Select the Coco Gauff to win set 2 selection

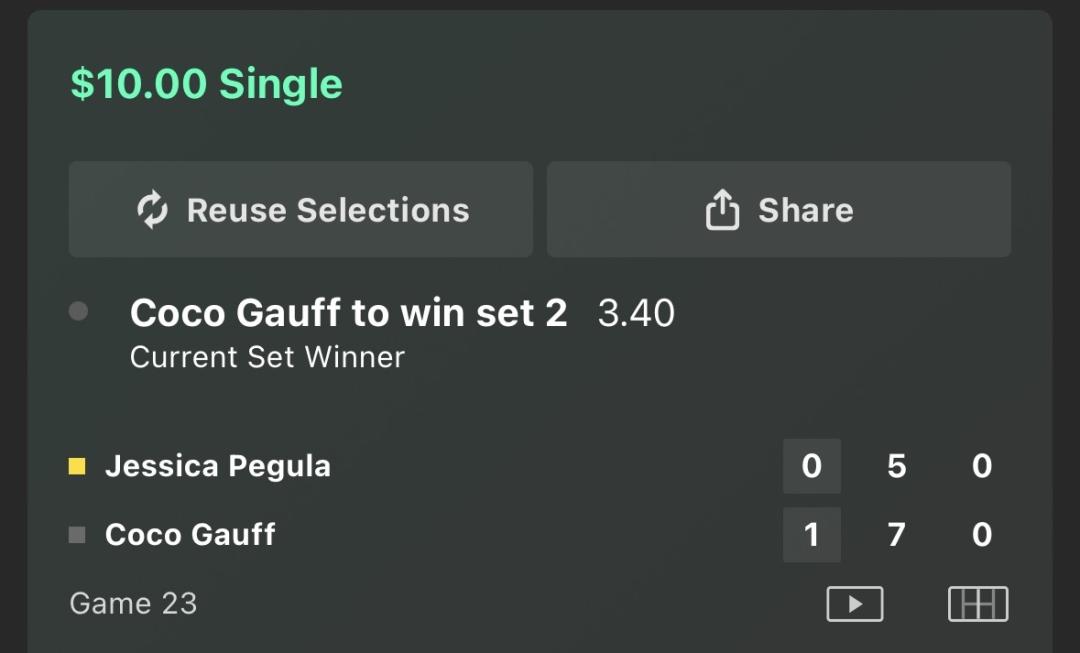click(348, 314)
